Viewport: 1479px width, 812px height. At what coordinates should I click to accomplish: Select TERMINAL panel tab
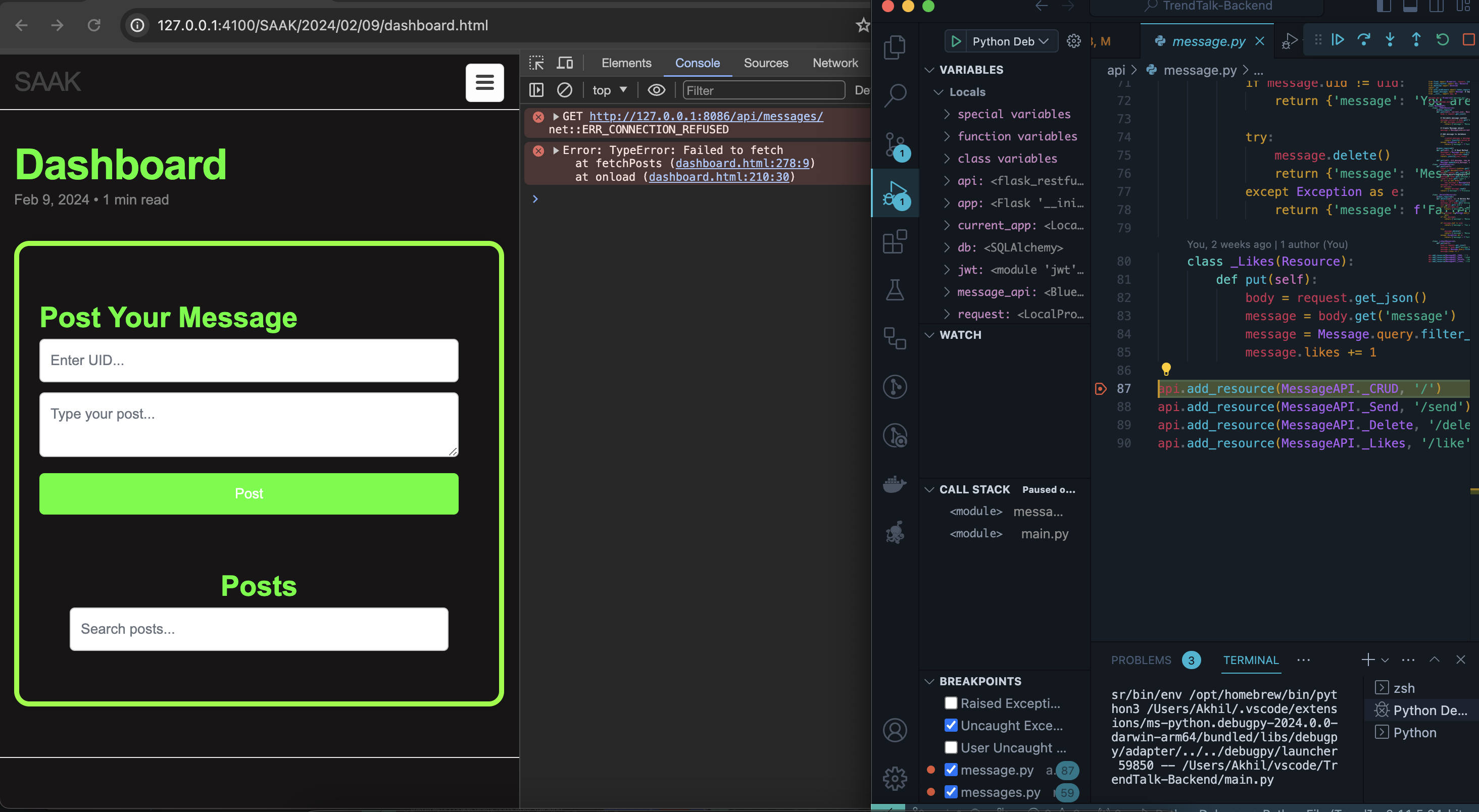1251,660
